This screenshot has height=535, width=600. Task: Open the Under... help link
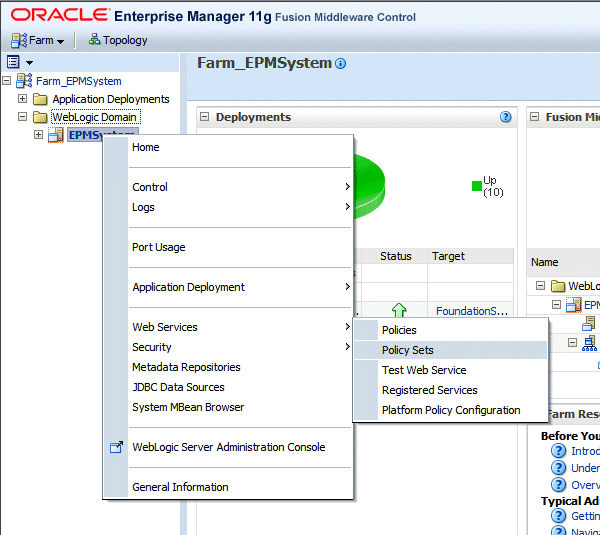click(585, 468)
